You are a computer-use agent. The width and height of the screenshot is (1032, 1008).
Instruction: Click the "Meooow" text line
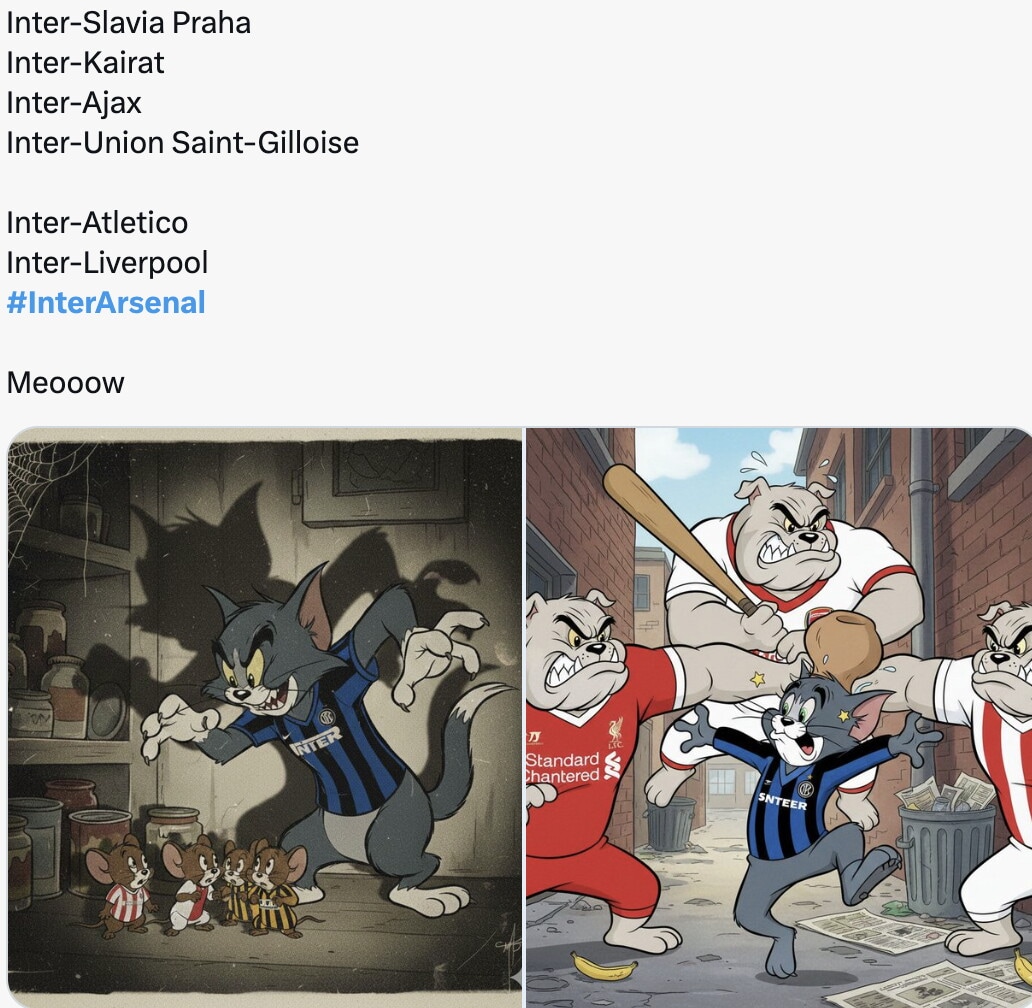pyautogui.click(x=65, y=382)
